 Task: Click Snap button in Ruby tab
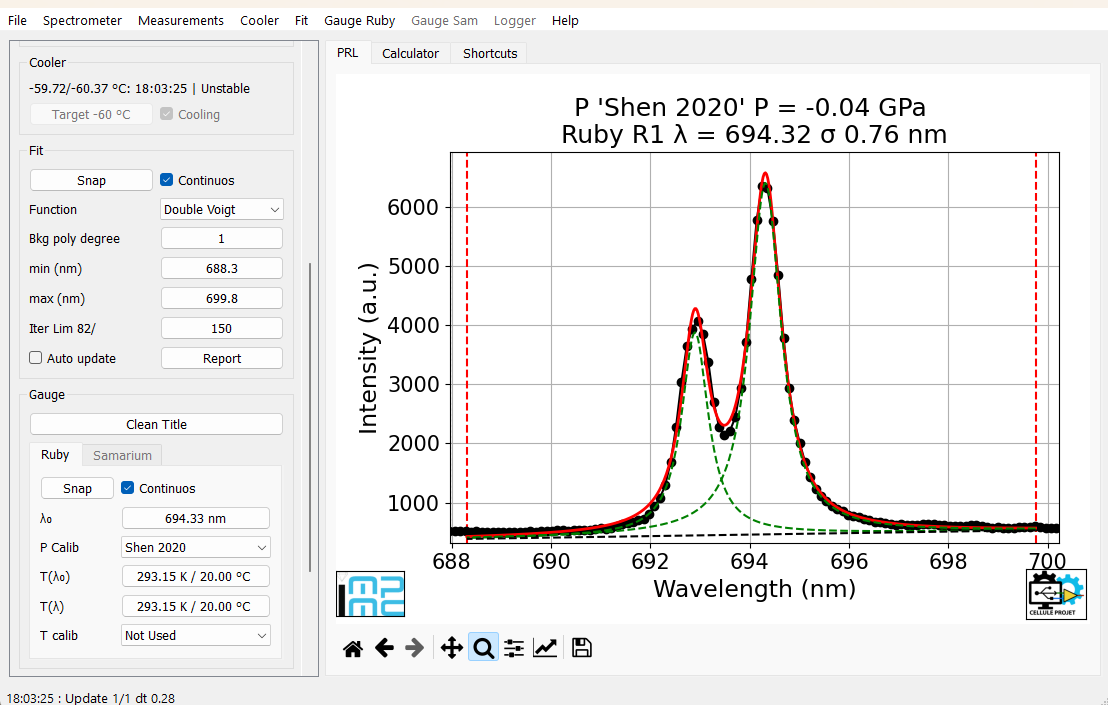point(77,488)
